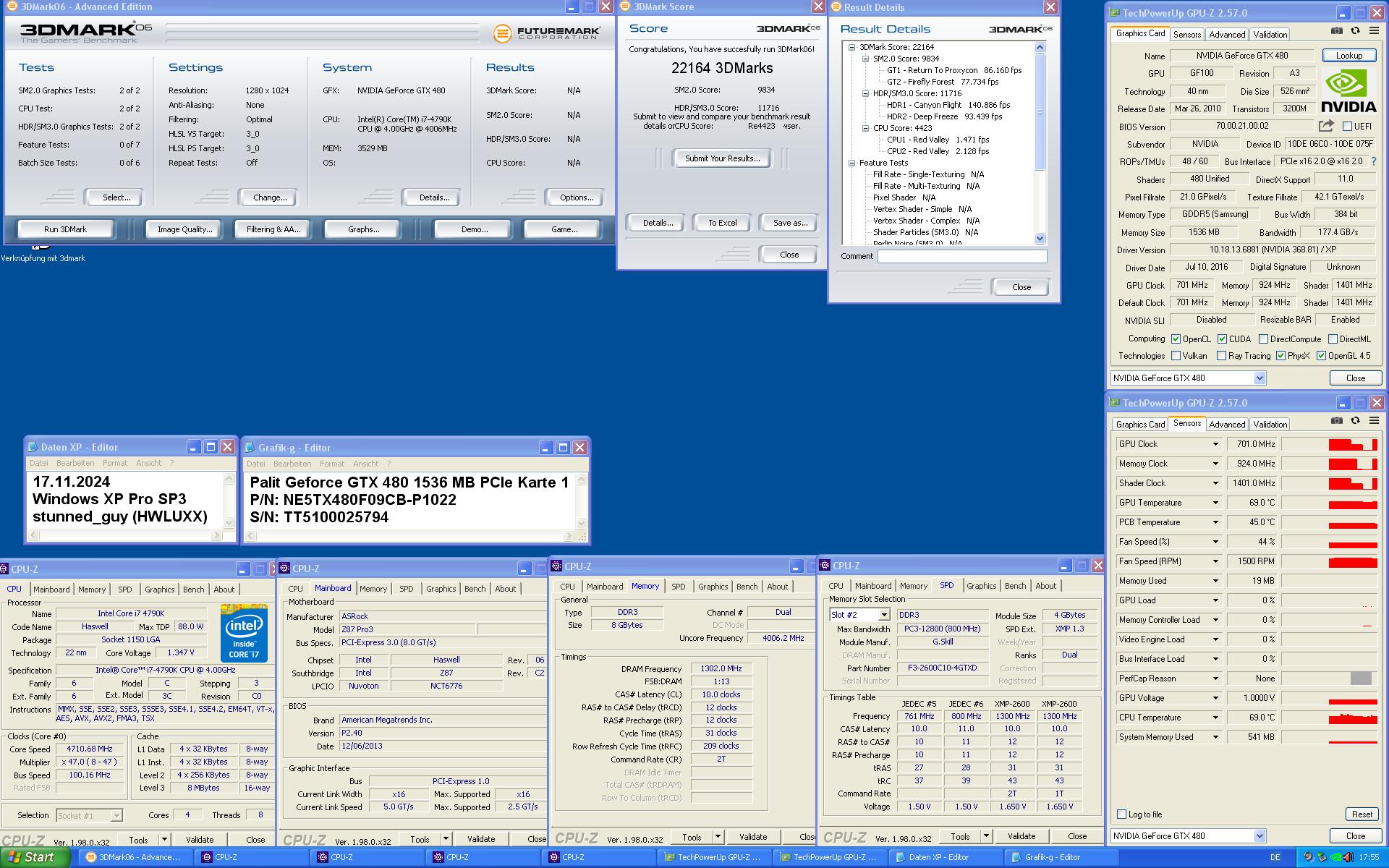Click the Run 3DMark button
This screenshot has width=1389, height=868.
[65, 229]
